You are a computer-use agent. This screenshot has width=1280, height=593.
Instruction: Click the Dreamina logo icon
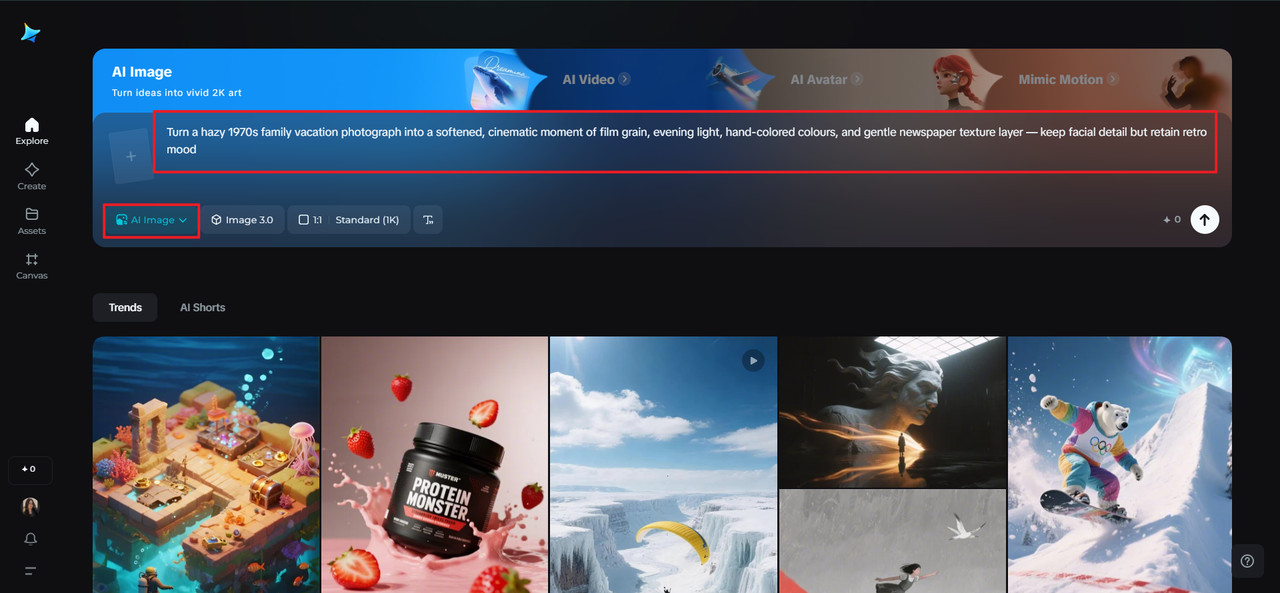click(31, 33)
